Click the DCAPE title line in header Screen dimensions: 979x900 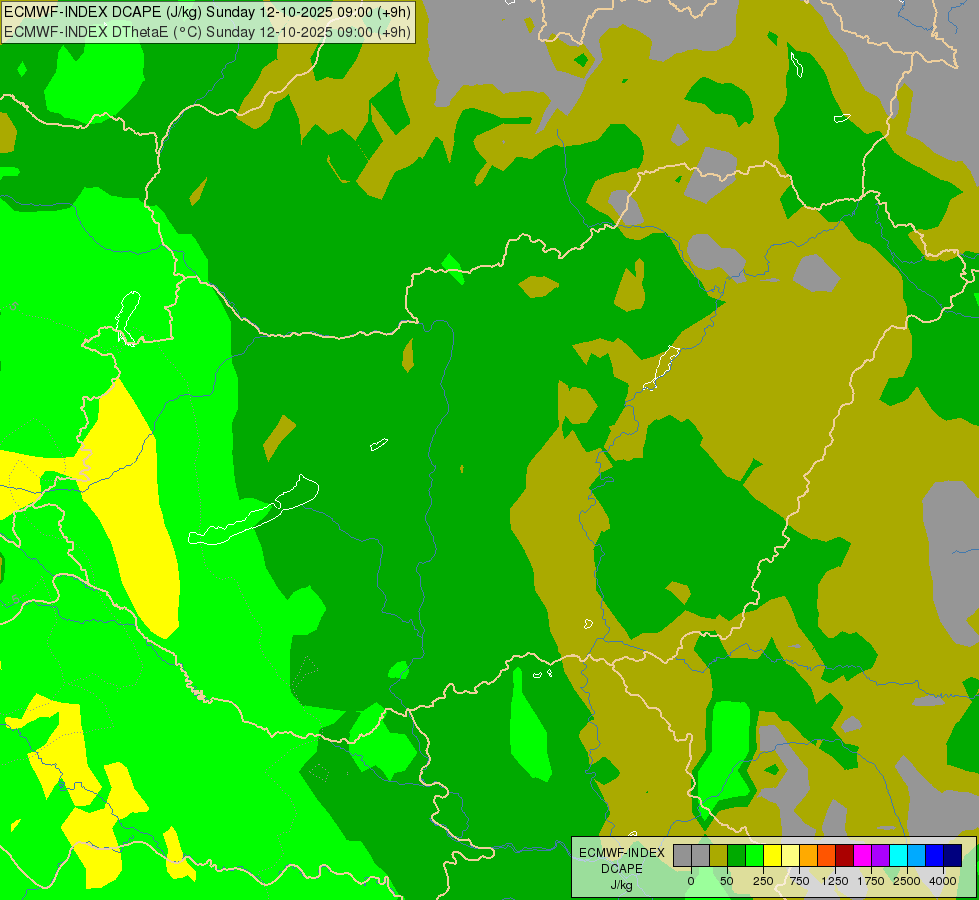(x=207, y=12)
